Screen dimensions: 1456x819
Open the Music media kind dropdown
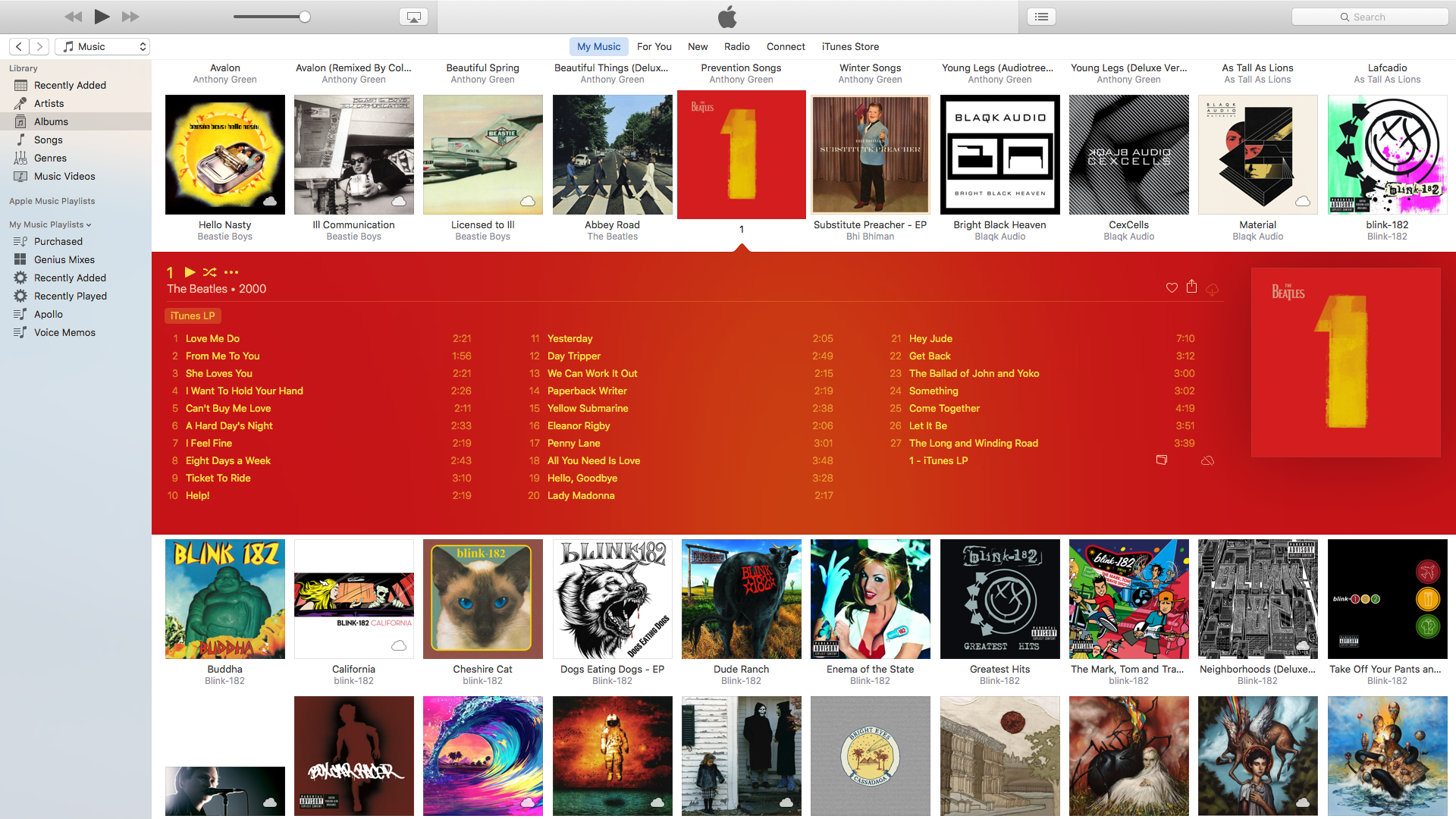102,46
